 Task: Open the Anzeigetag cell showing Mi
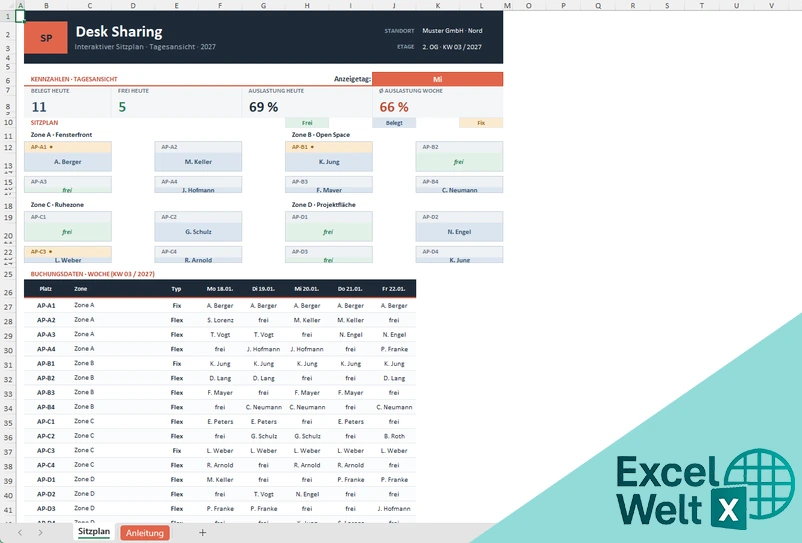[437, 79]
